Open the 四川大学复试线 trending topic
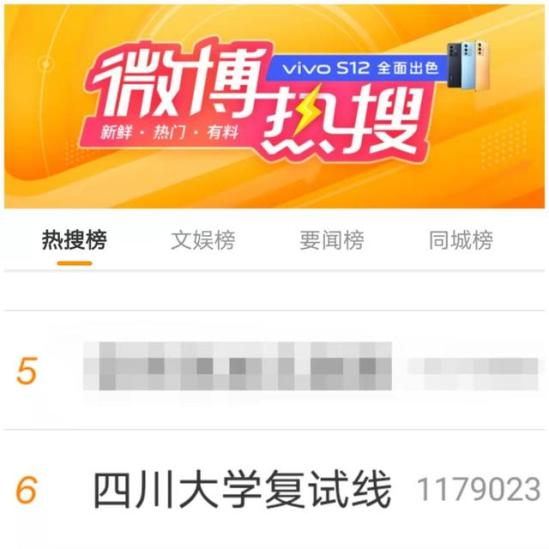549x549 pixels. pyautogui.click(x=242, y=489)
